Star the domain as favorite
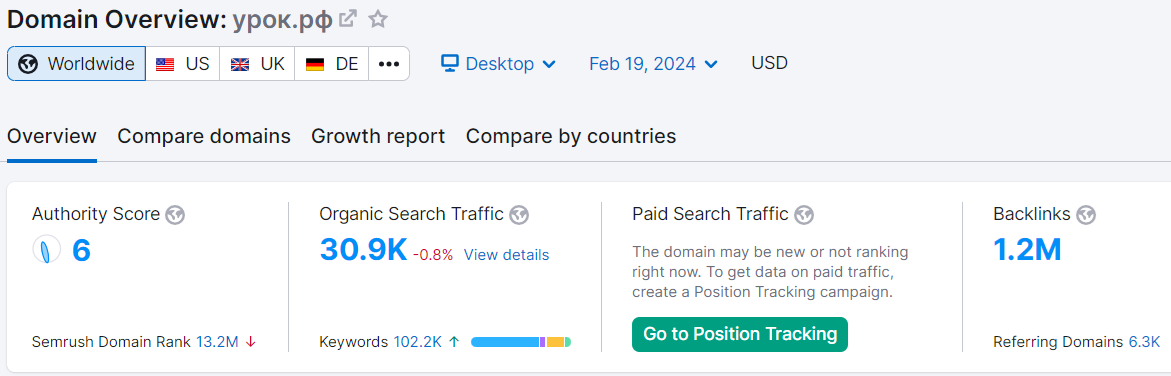This screenshot has height=376, width=1171. click(x=379, y=19)
